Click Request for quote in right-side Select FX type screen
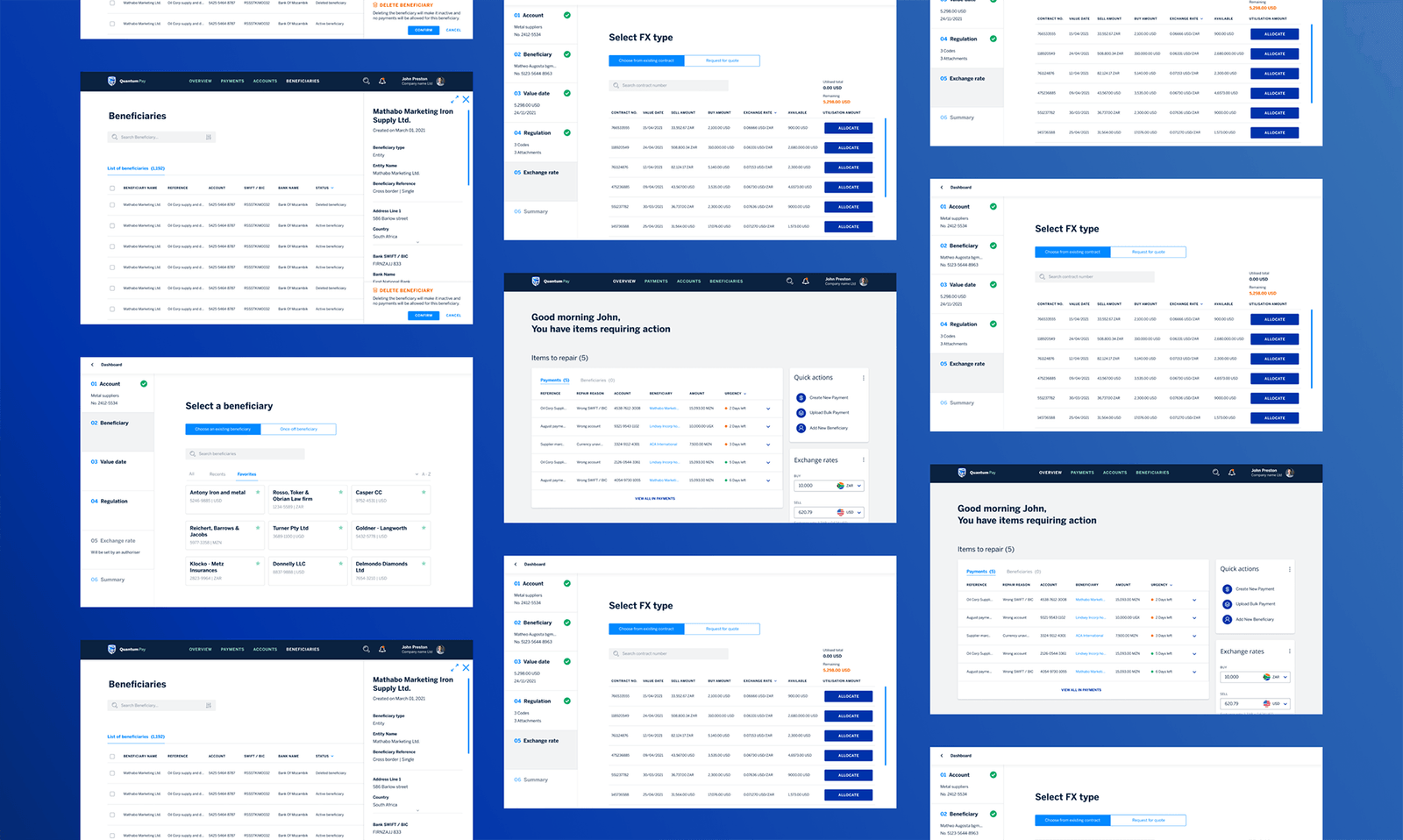This screenshot has height=840, width=1403. (1148, 252)
